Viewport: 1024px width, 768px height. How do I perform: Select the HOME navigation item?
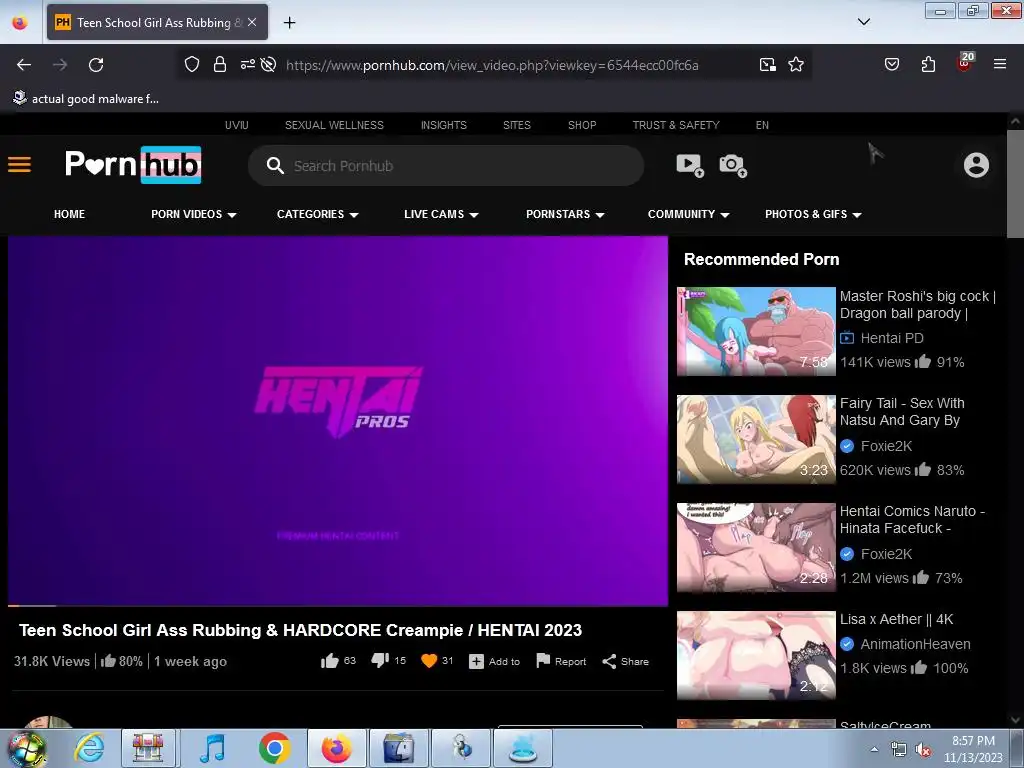pos(69,214)
